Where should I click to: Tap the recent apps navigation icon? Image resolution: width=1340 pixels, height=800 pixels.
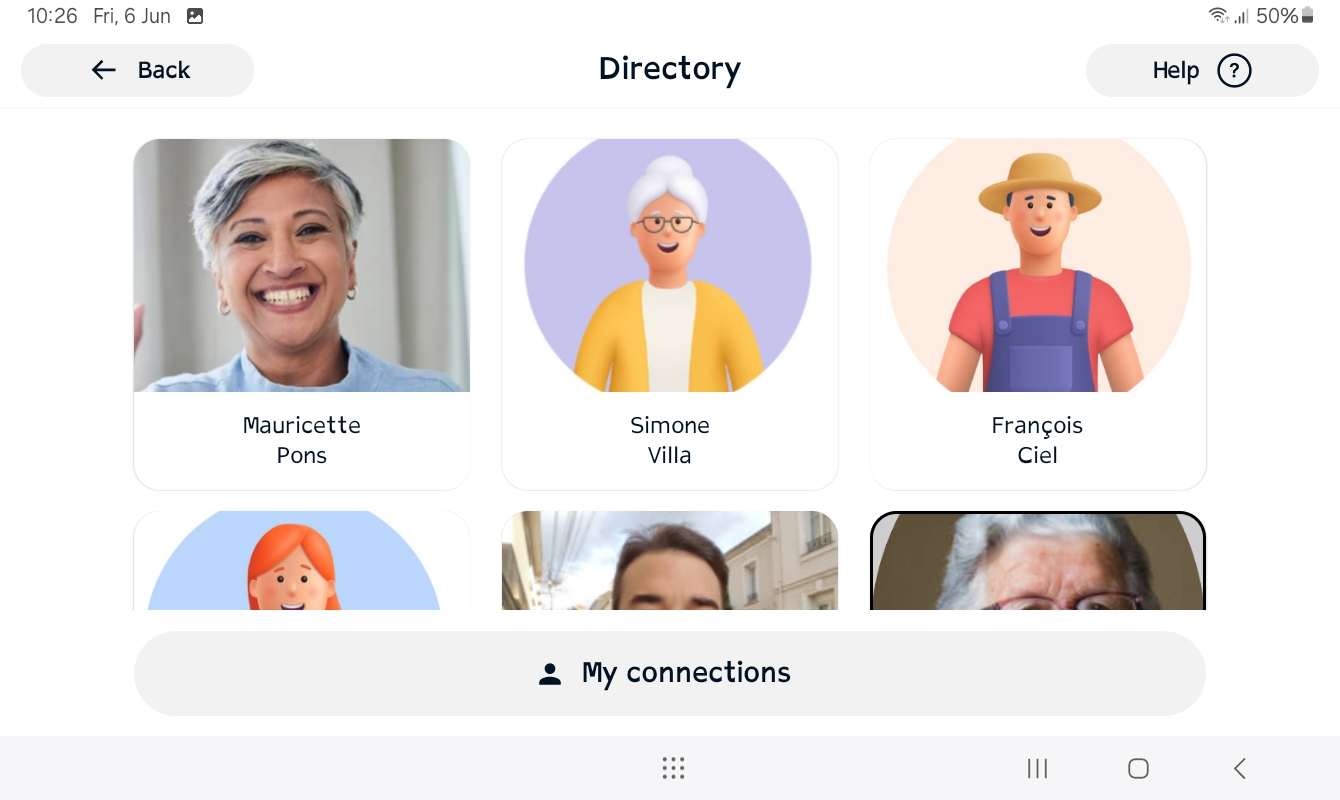[x=1037, y=768]
